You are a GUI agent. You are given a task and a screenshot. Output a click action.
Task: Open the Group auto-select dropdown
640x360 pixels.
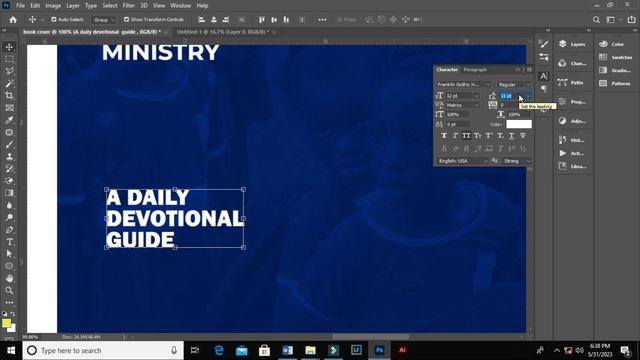coord(104,20)
